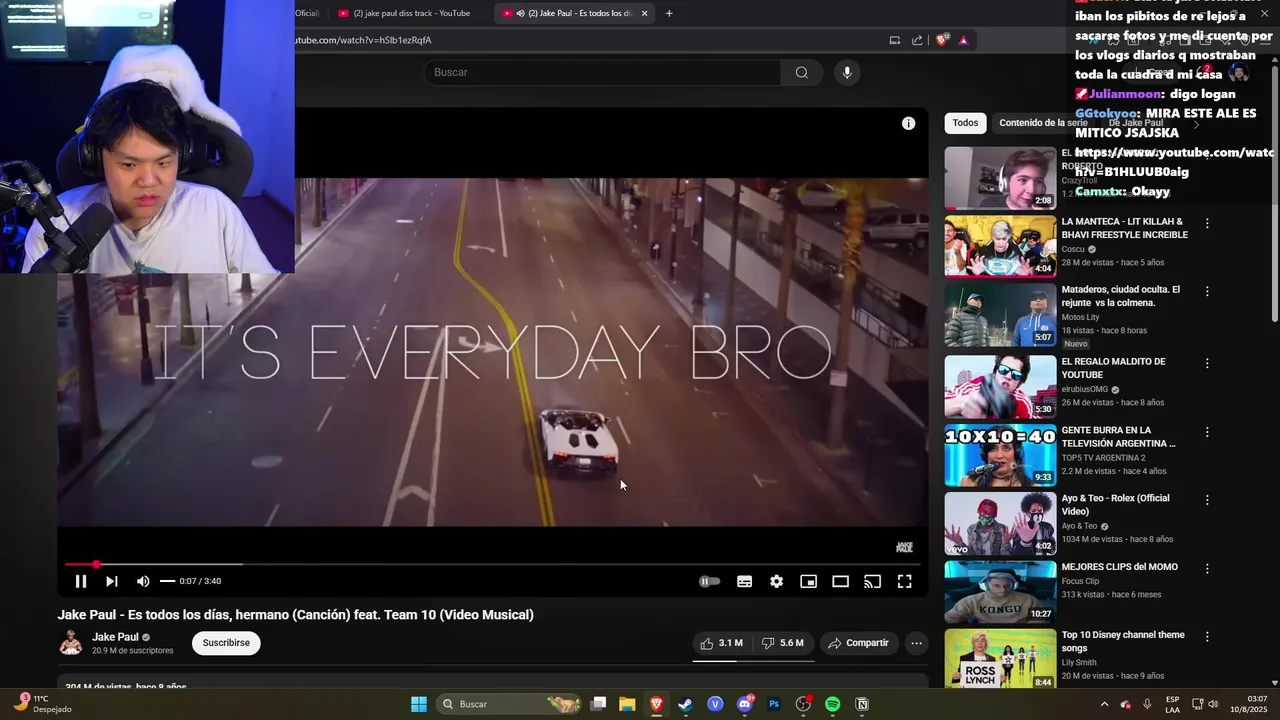Open Top 10 Disney channel theme songs
This screenshot has height=720, width=1280.
(x=1123, y=641)
